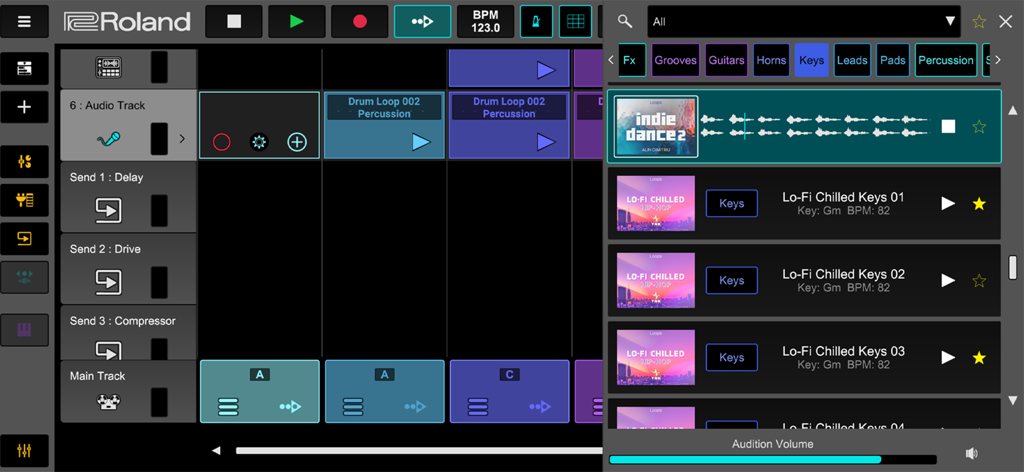The image size is (1024, 472).
Task: Play the blue Drum Loop 002 Percussion clip
Action: tap(421, 142)
